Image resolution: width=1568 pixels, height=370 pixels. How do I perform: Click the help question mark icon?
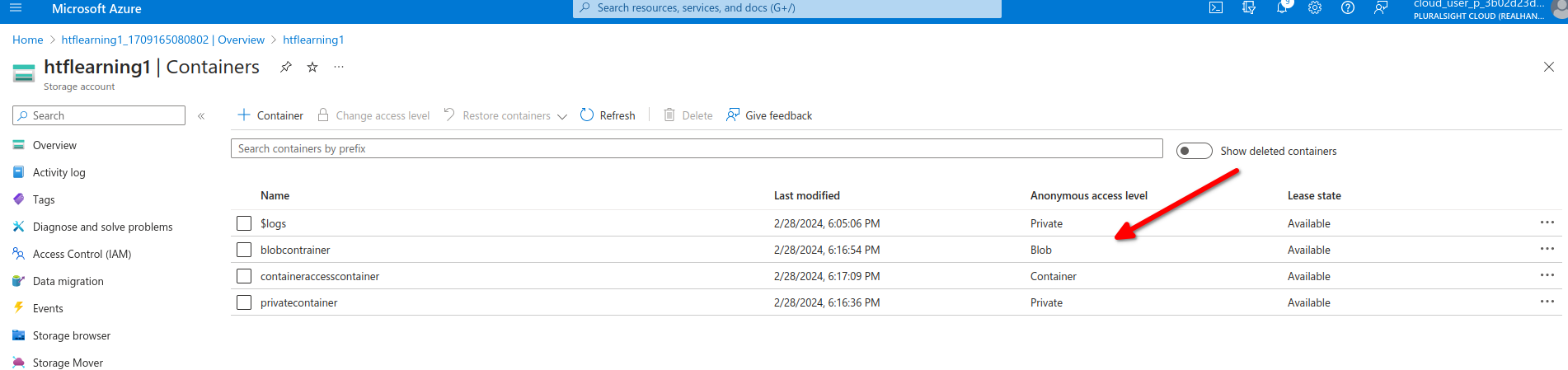(x=1348, y=8)
